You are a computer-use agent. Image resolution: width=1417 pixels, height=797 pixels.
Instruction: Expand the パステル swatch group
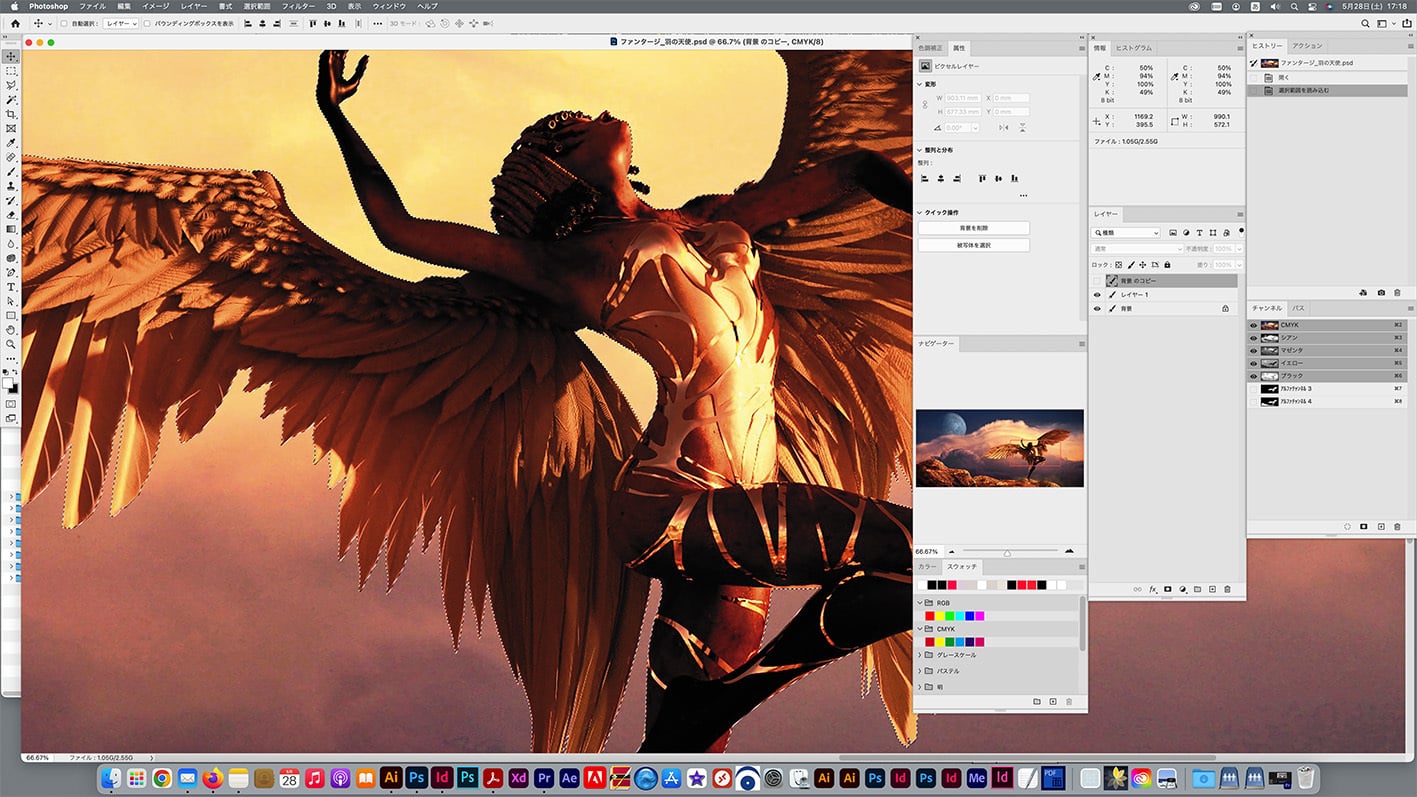(920, 671)
